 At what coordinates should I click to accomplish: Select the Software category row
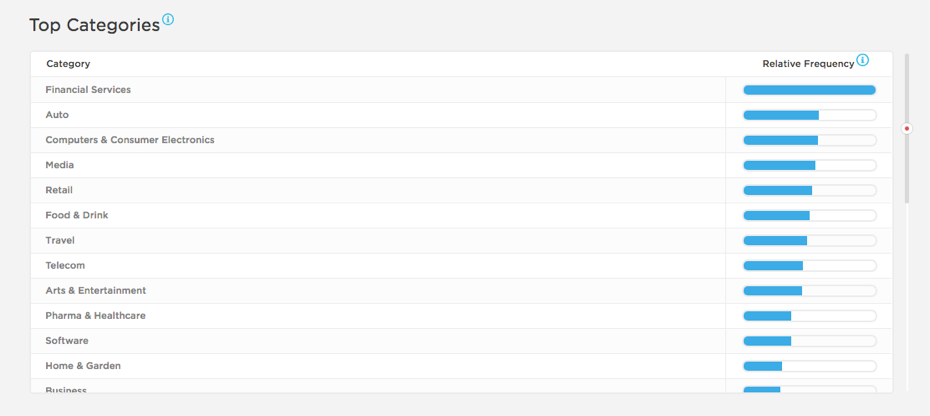pyautogui.click(x=67, y=341)
